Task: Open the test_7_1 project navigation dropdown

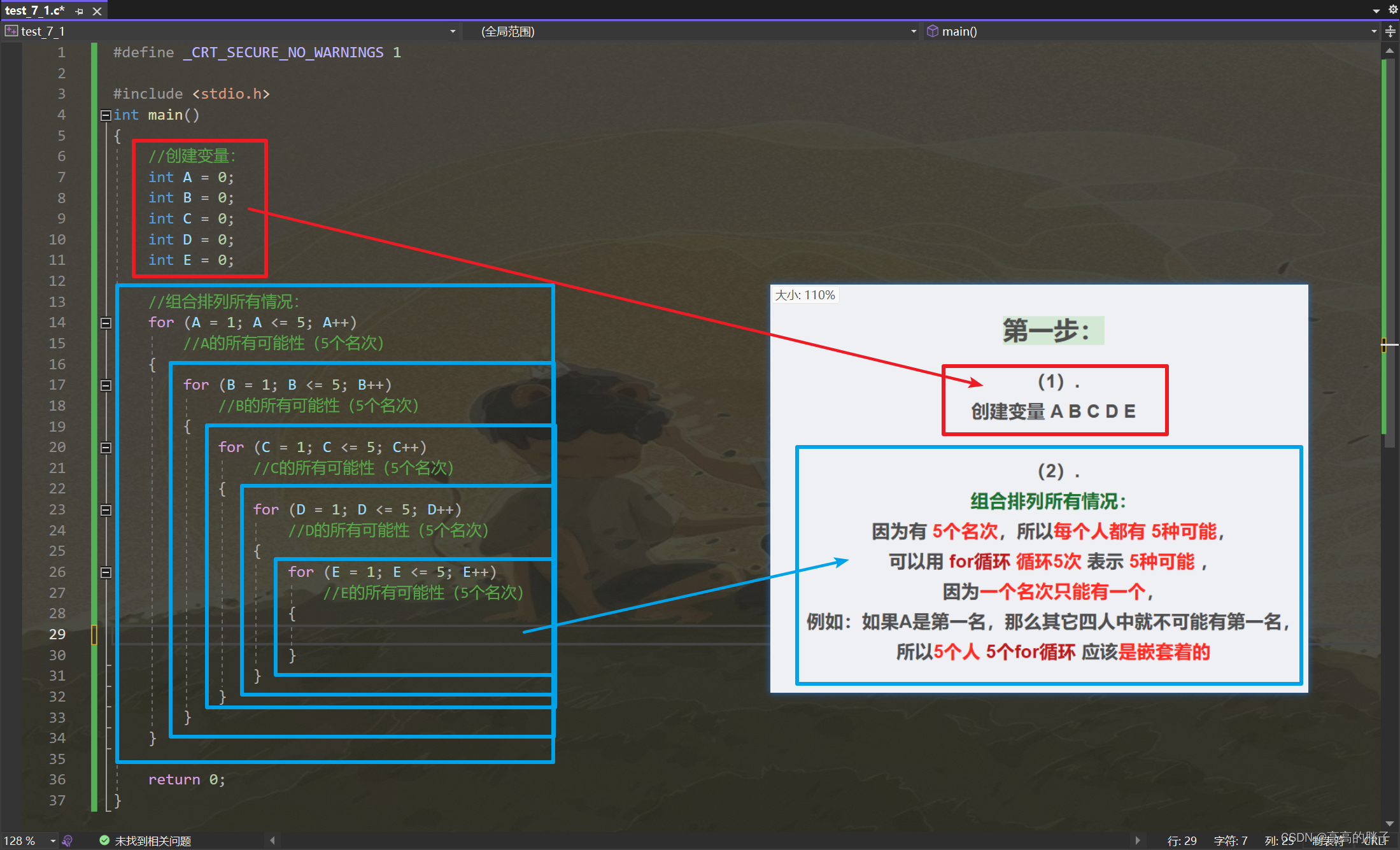Action: click(x=453, y=31)
